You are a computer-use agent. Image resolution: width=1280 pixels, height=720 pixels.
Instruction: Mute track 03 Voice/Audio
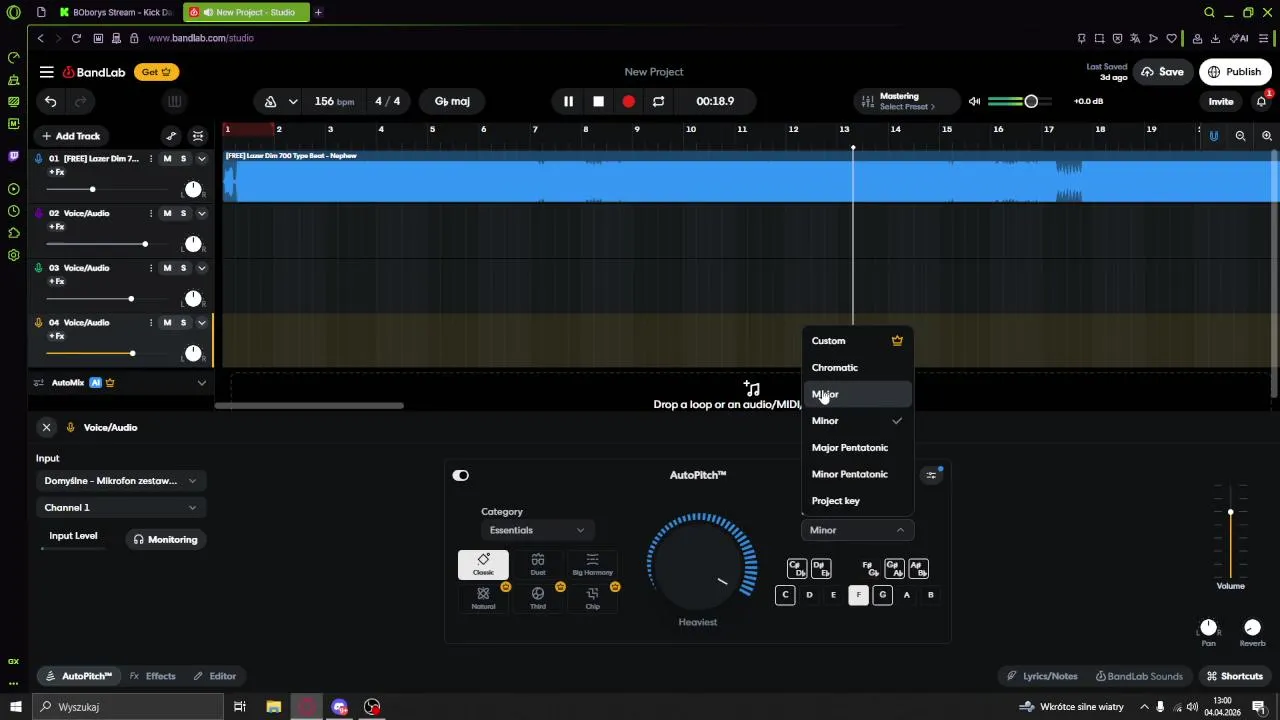[167, 268]
